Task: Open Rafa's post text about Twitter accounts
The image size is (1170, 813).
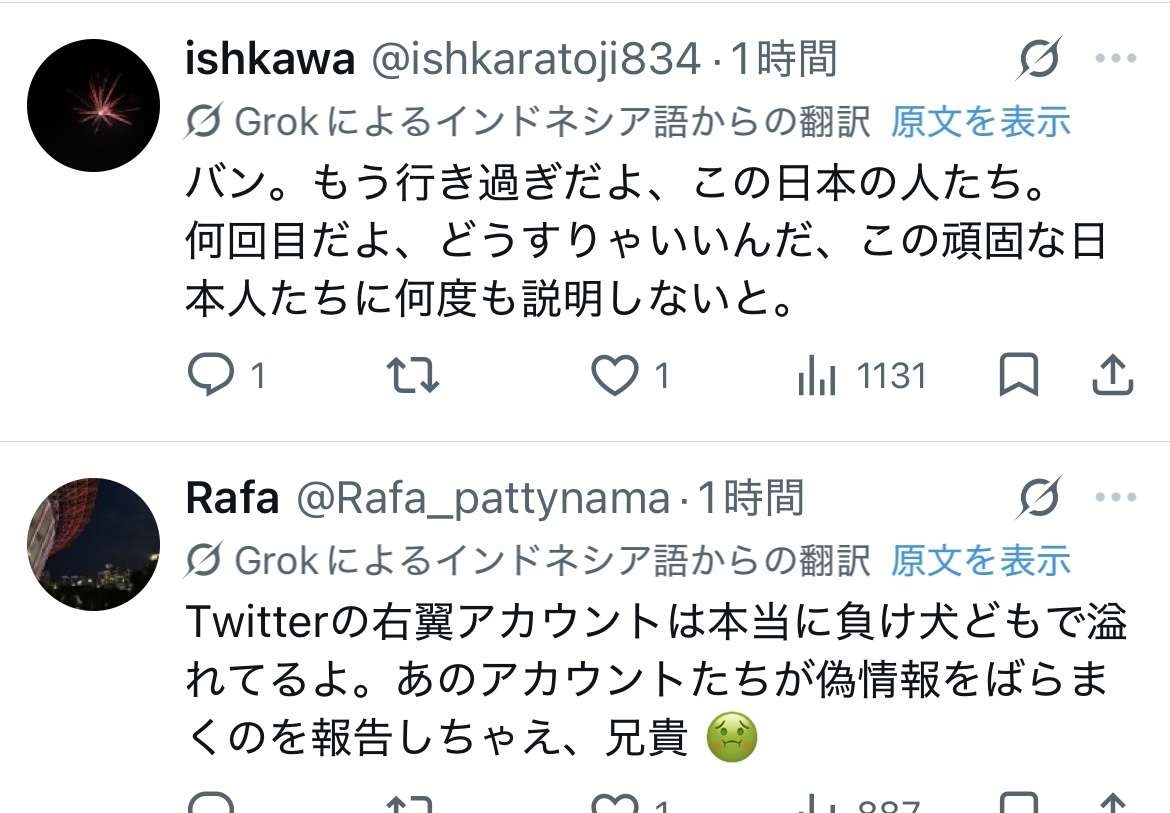Action: [656, 680]
